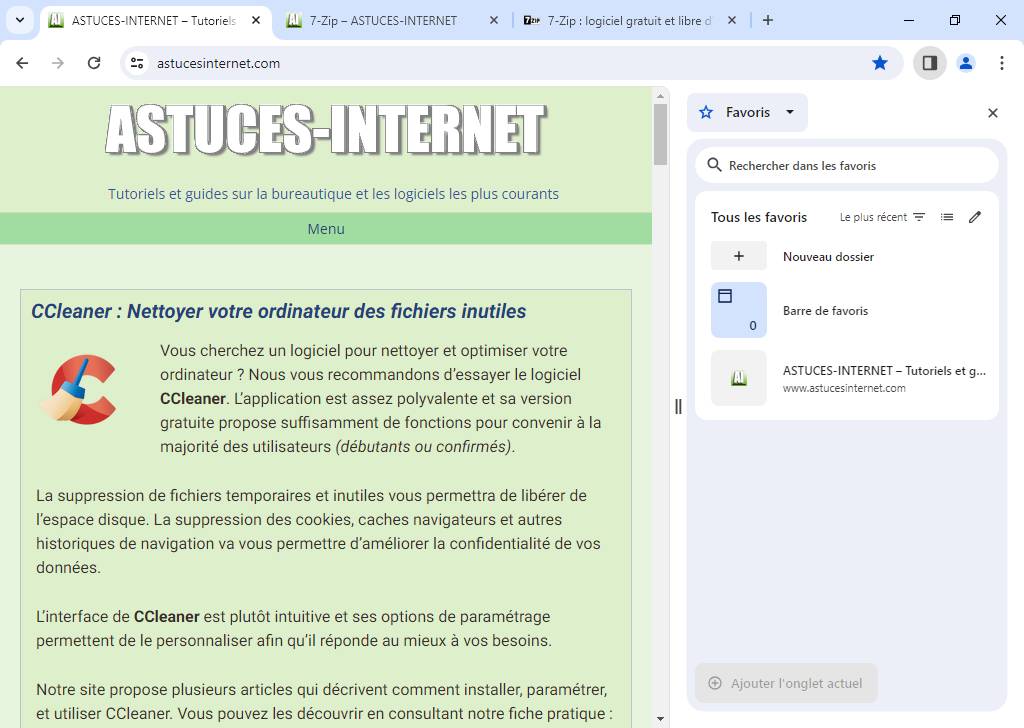Bookmark the page via the address bar star
This screenshot has height=728, width=1024.
point(880,62)
